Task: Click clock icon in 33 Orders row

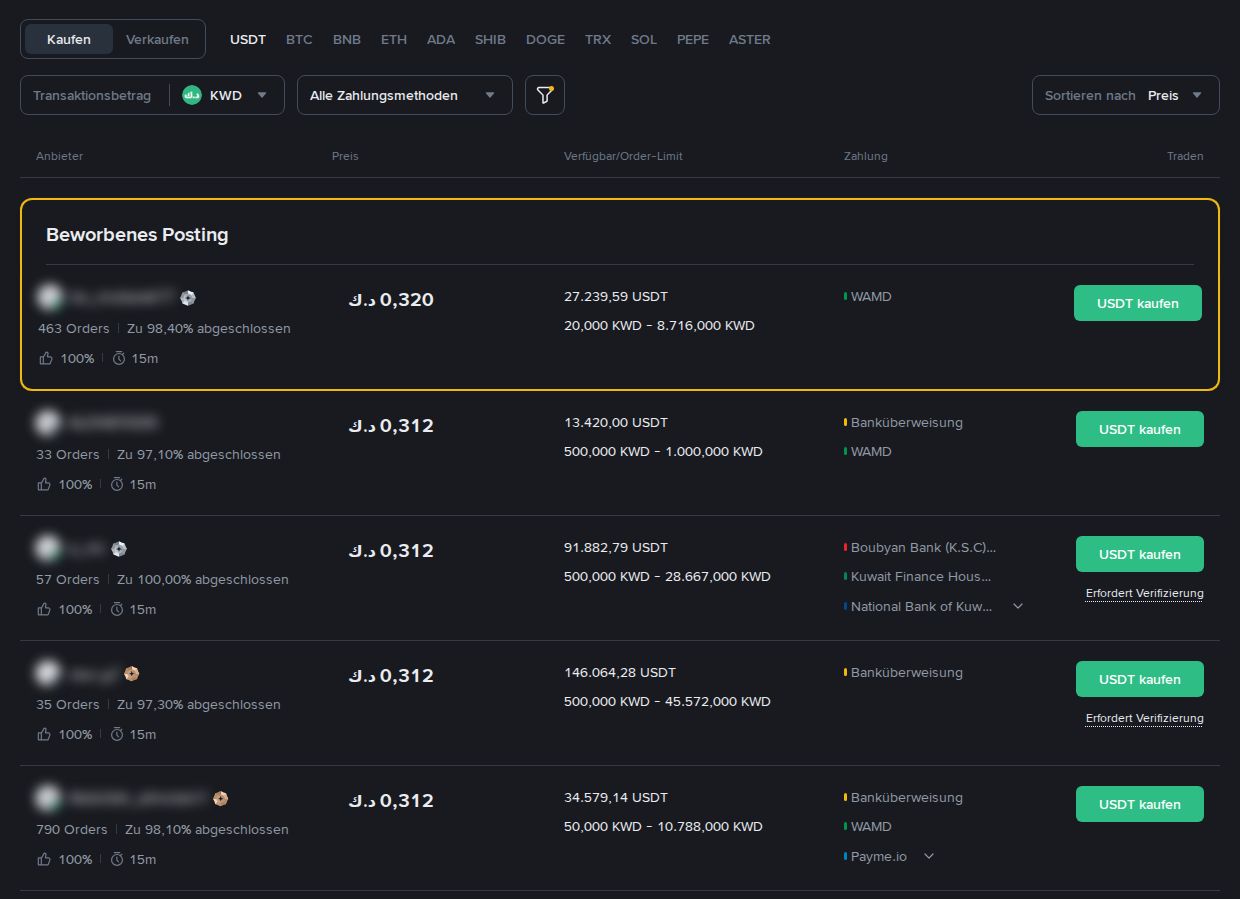Action: (117, 484)
